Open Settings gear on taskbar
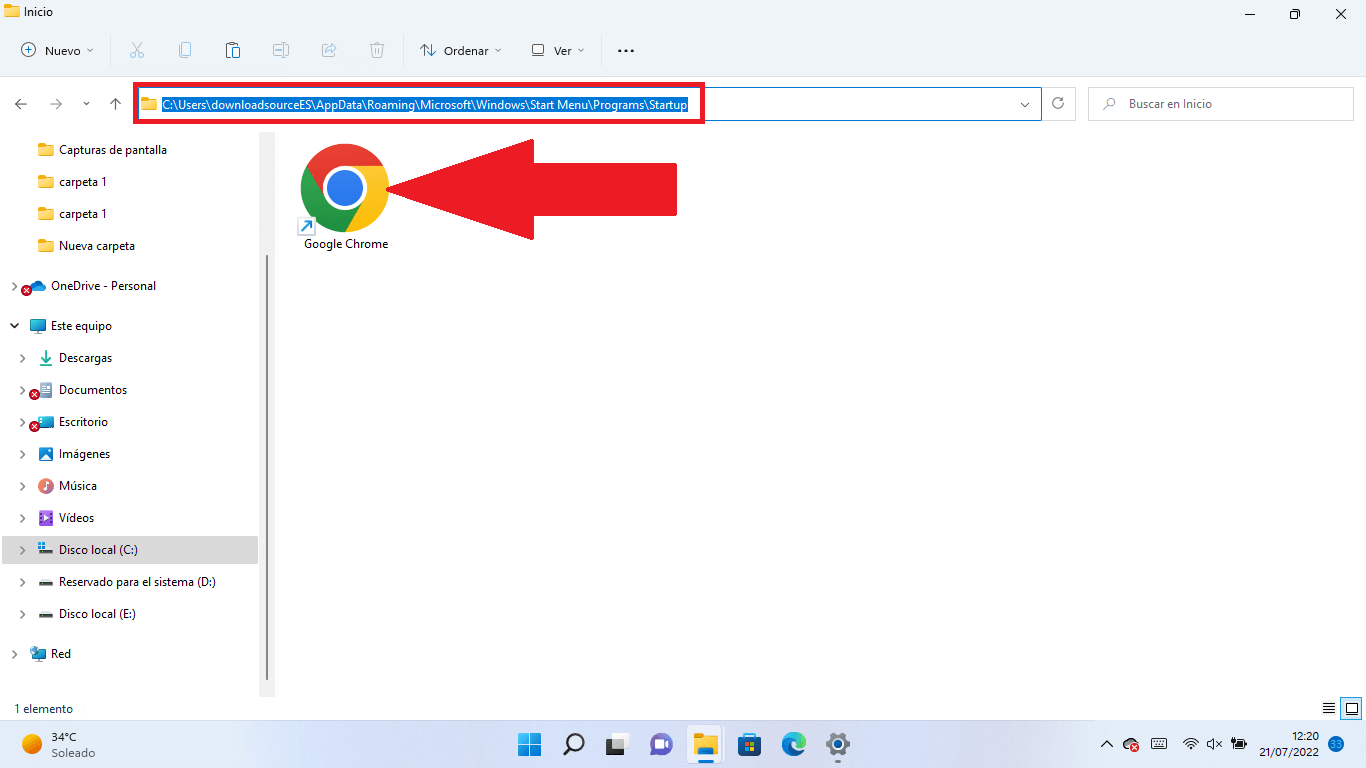 837,744
